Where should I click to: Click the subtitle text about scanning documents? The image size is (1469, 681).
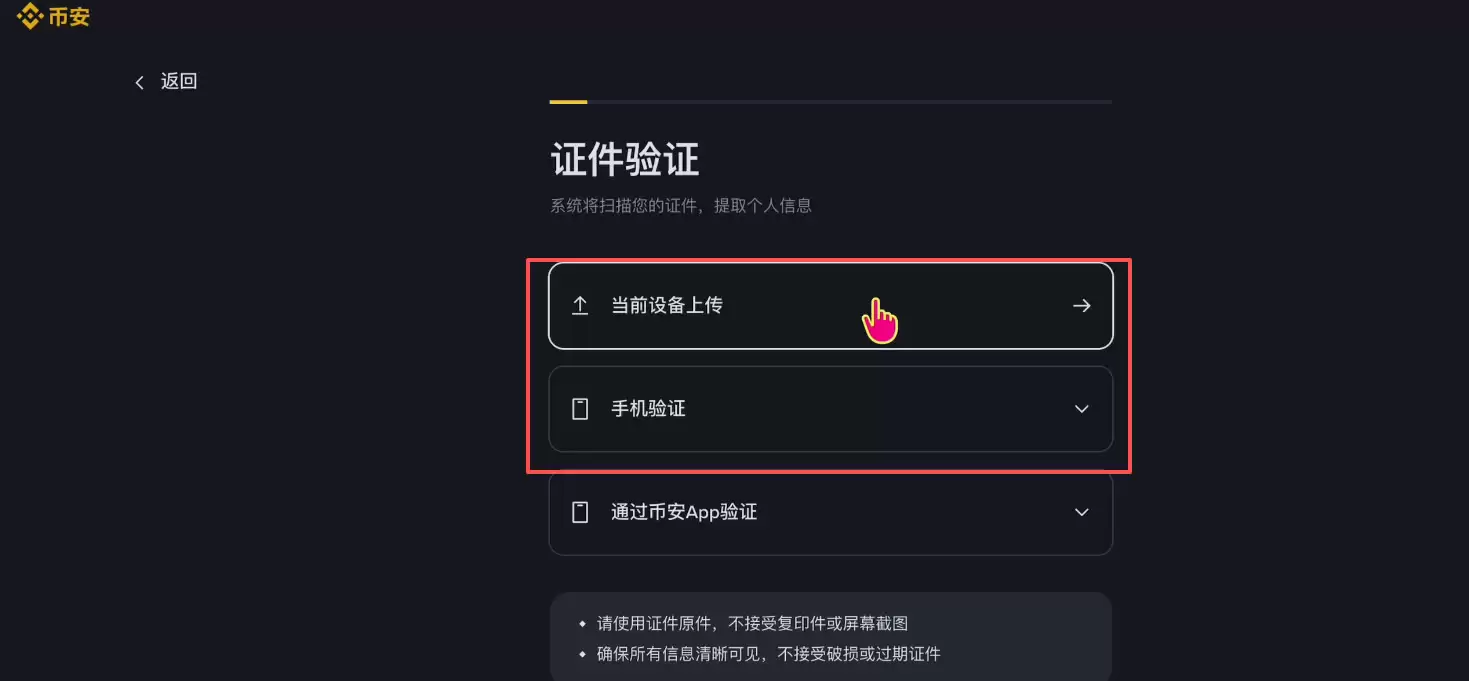tap(681, 205)
